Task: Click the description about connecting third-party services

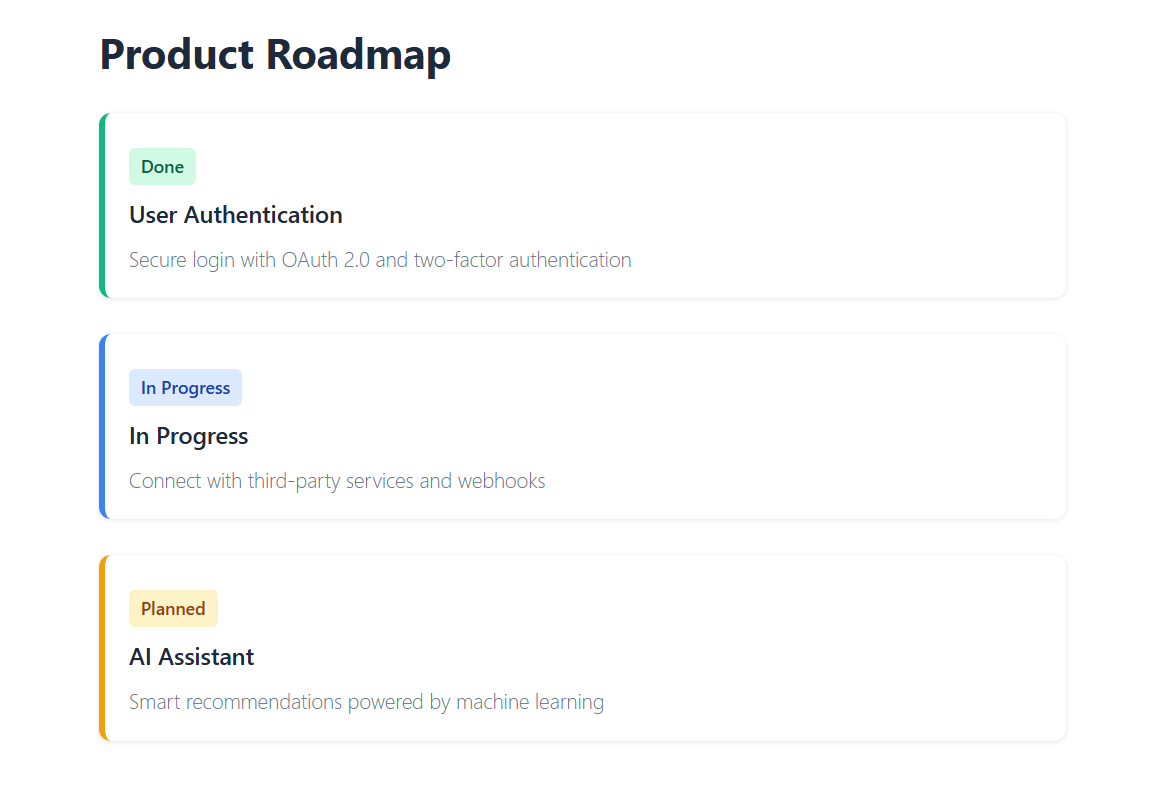Action: [x=337, y=481]
